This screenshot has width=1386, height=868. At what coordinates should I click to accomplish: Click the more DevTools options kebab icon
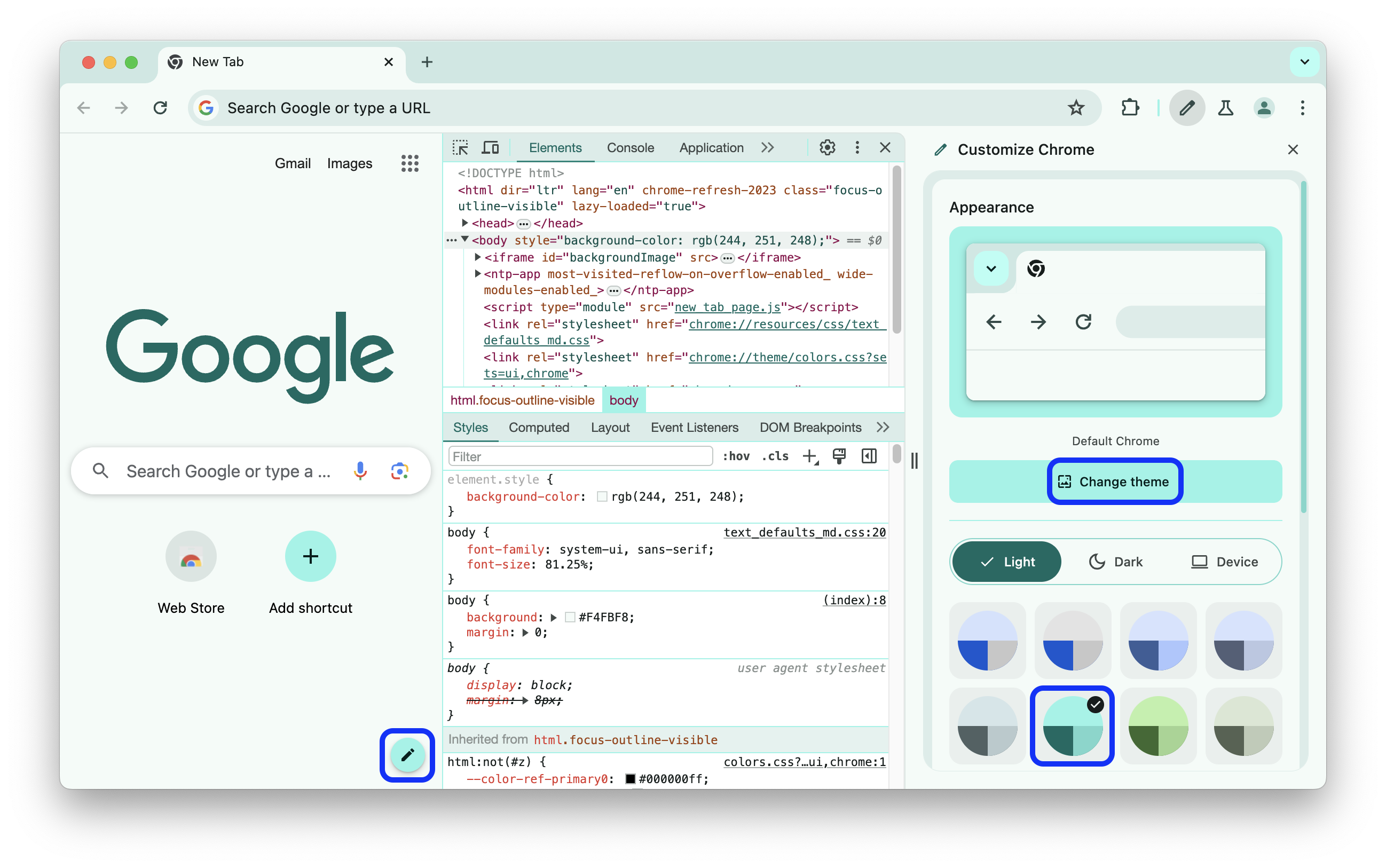pyautogui.click(x=857, y=148)
